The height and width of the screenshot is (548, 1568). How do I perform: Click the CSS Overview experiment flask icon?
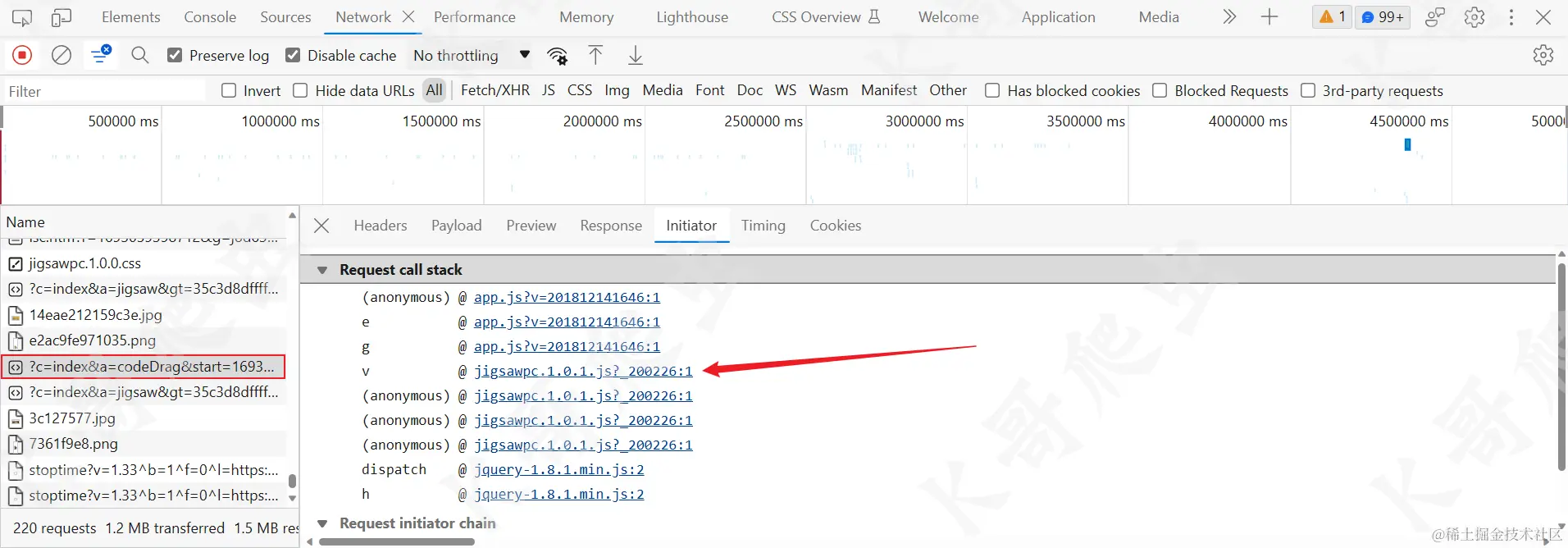(x=874, y=16)
